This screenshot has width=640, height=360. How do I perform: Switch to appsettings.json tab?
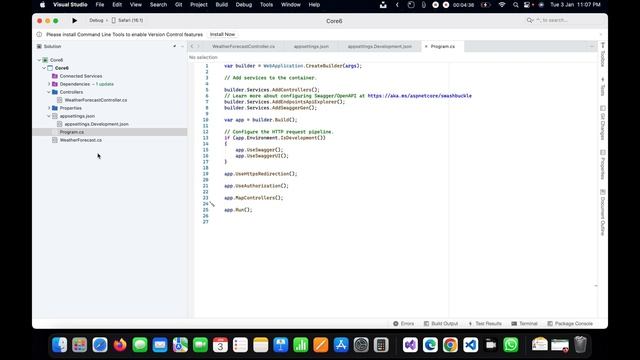point(311,47)
